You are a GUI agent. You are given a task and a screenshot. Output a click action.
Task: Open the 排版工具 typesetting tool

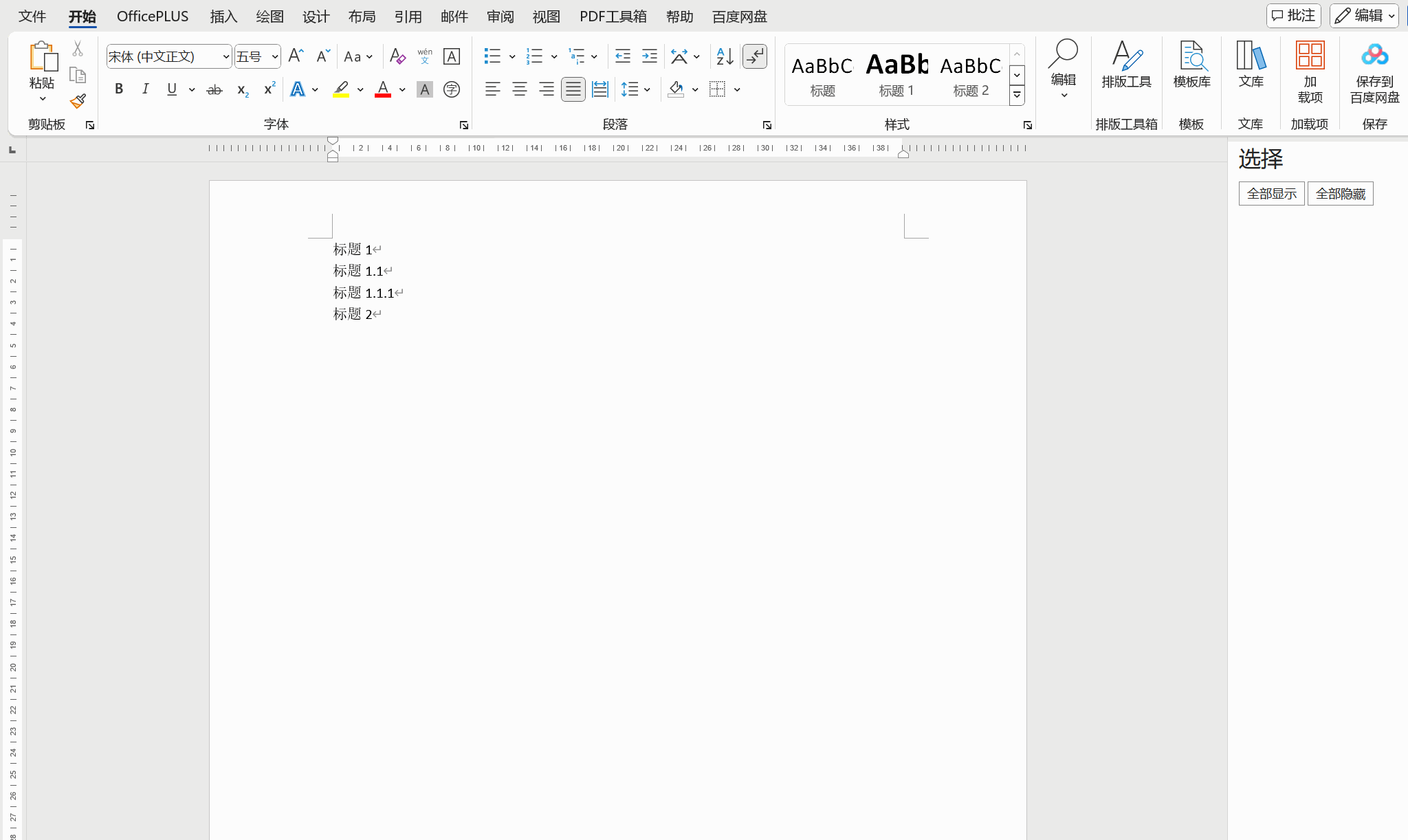coord(1126,65)
